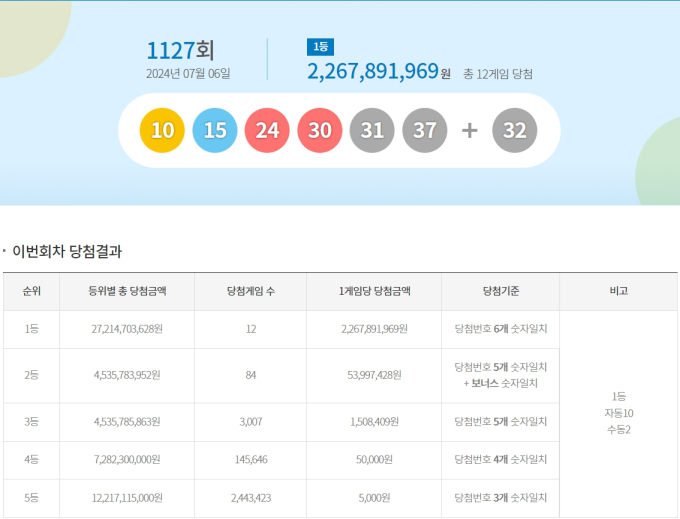Screen dimensions: 680x519
Task: Click the red number 24 ball
Action: click(x=267, y=130)
